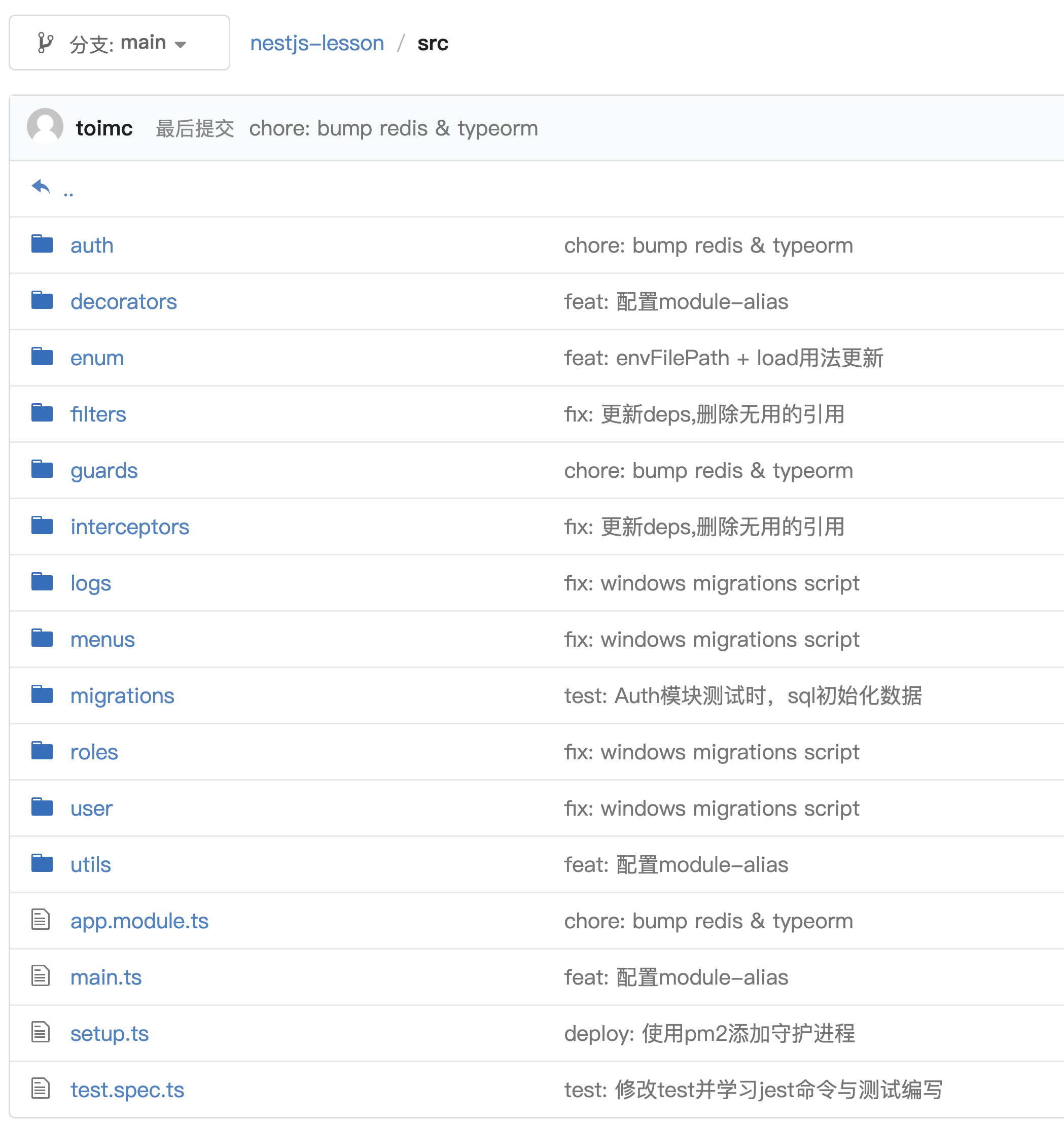Open the test.spec.ts file
Image resolution: width=1064 pixels, height=1121 pixels.
127,1089
